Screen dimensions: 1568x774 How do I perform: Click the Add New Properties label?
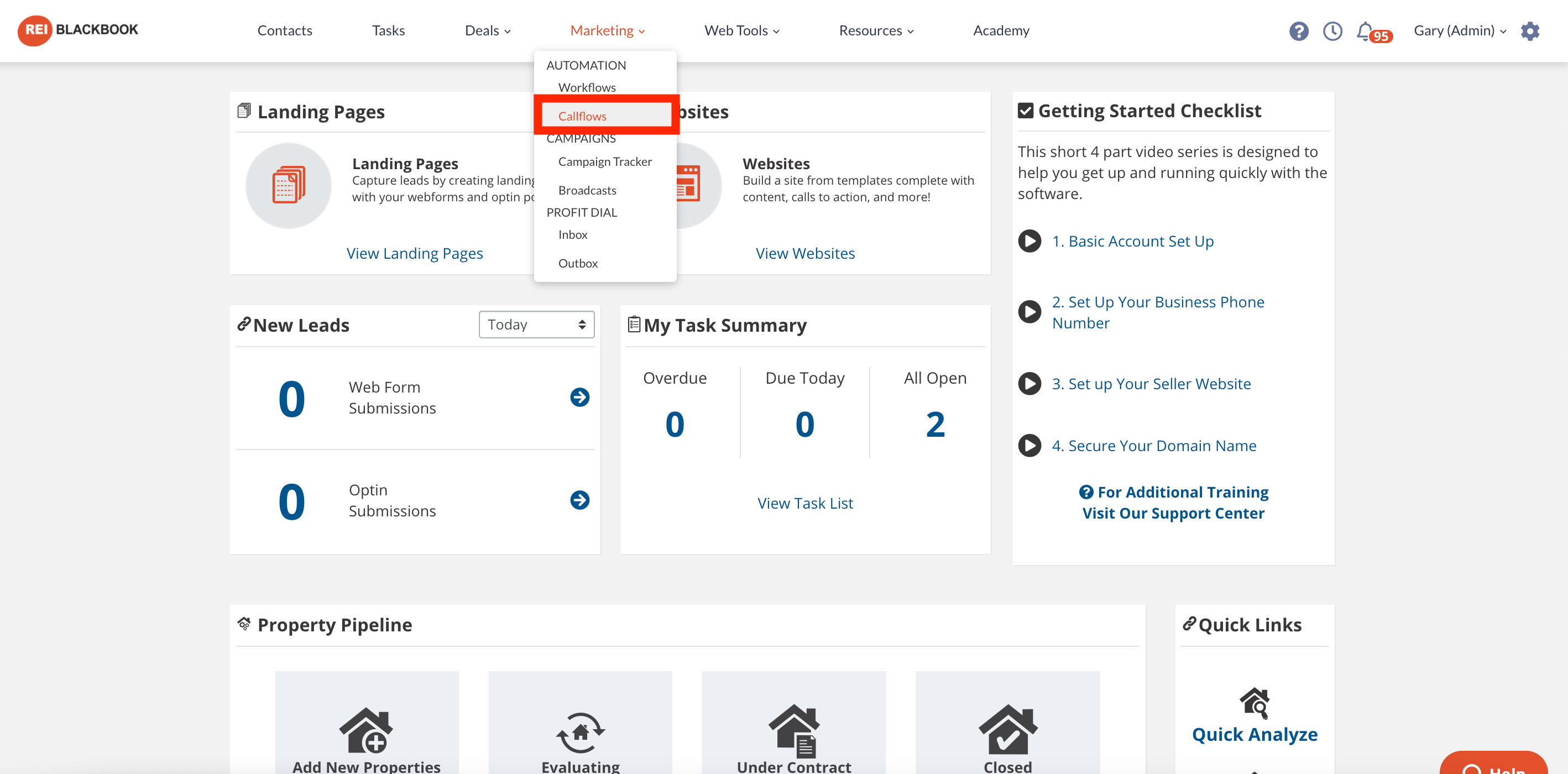point(366,766)
